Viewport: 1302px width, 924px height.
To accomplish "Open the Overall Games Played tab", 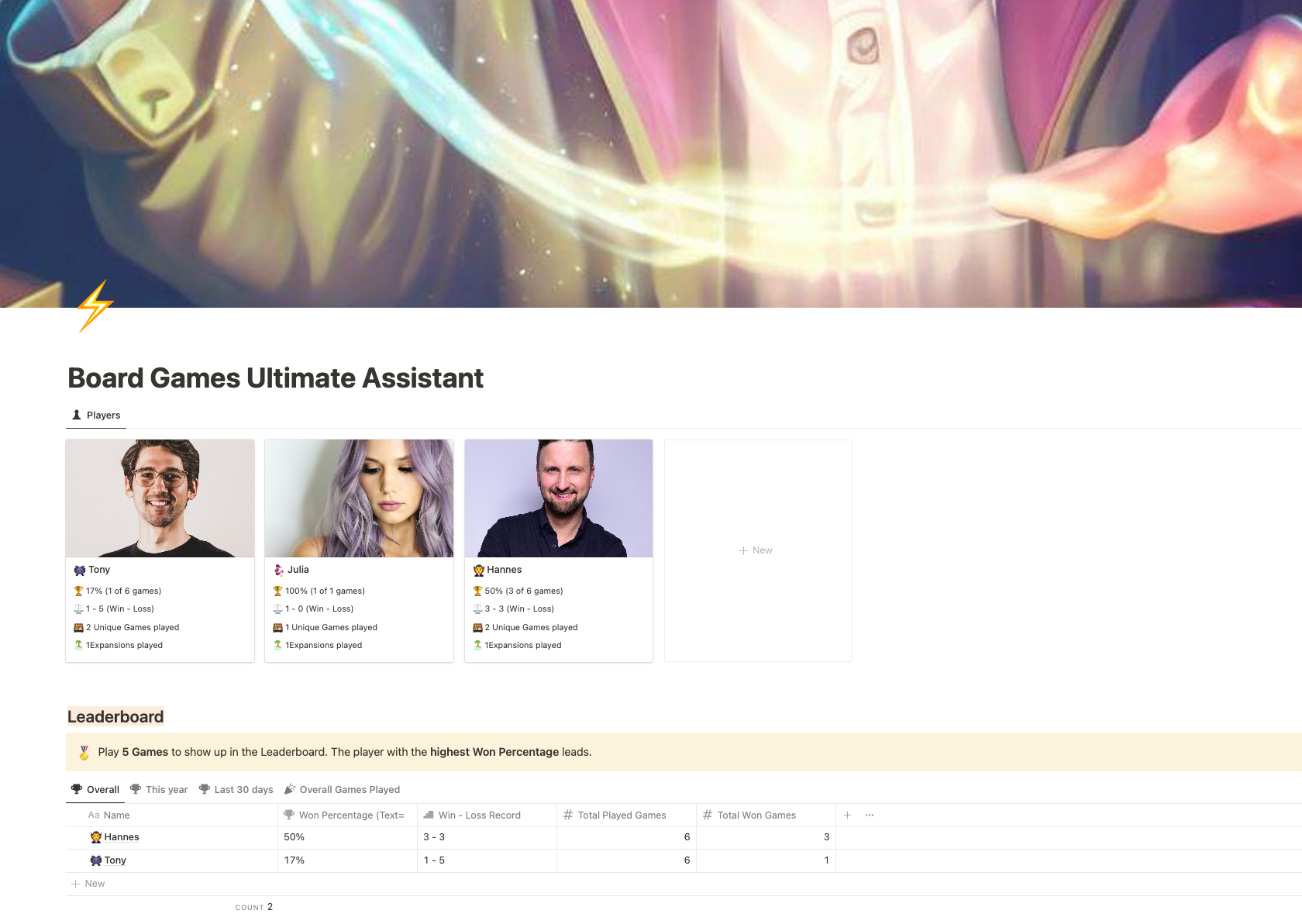I will pyautogui.click(x=343, y=790).
